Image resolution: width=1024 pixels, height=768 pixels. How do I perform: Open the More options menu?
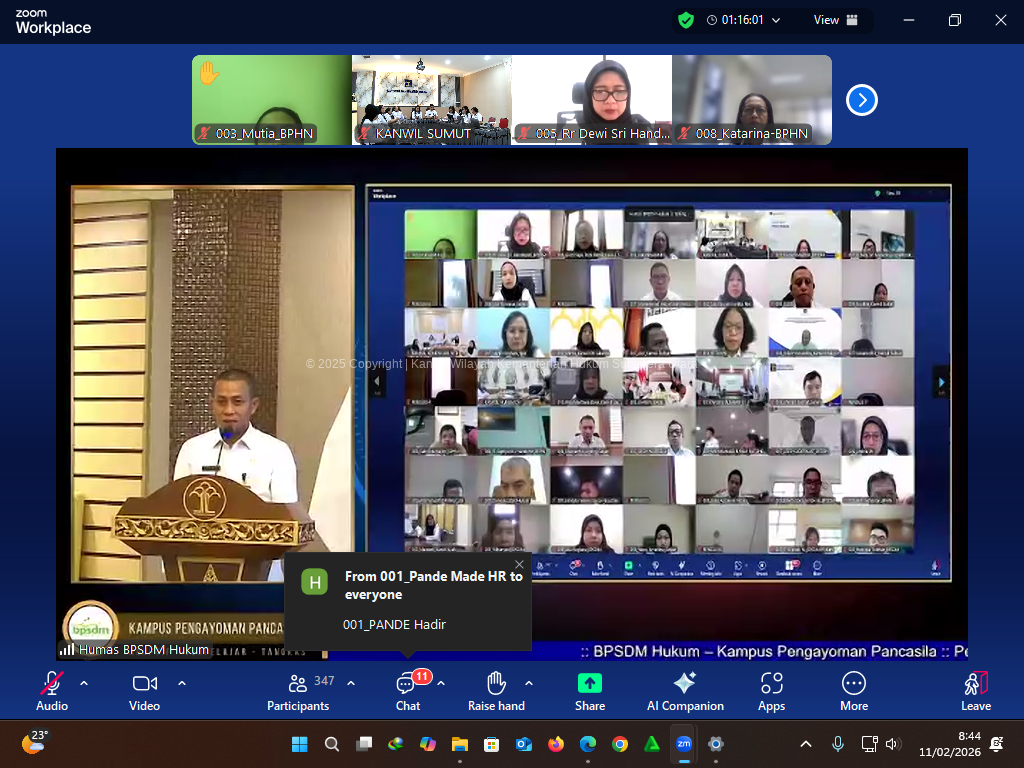point(853,690)
